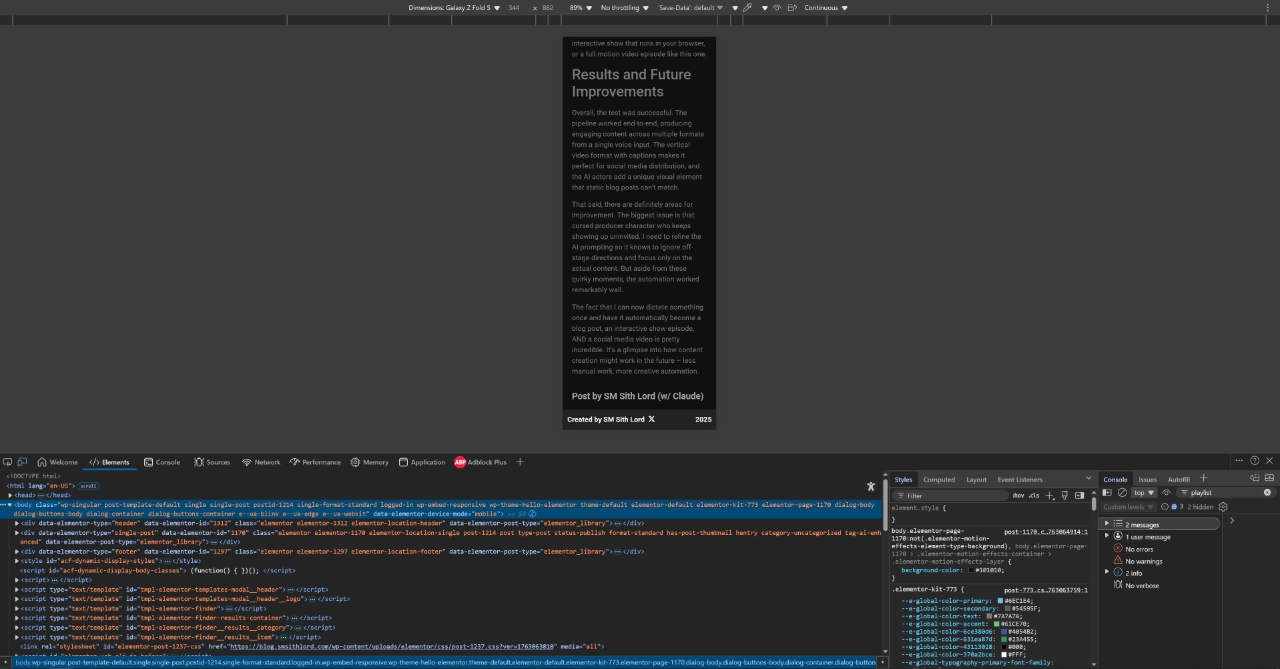Select the drawer Console tab
The width and height of the screenshot is (1280, 669).
(1115, 479)
